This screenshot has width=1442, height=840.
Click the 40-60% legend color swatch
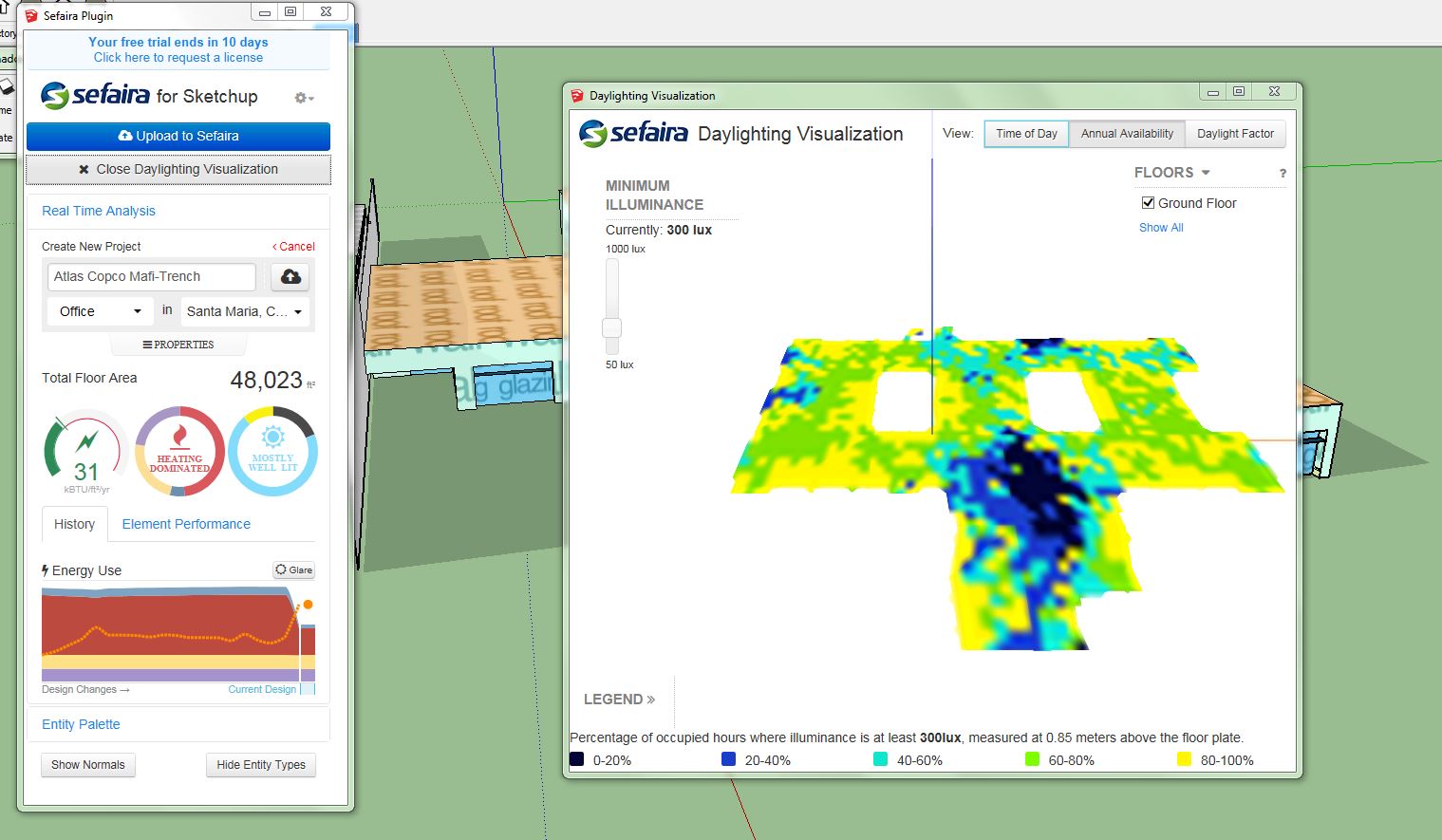click(880, 759)
